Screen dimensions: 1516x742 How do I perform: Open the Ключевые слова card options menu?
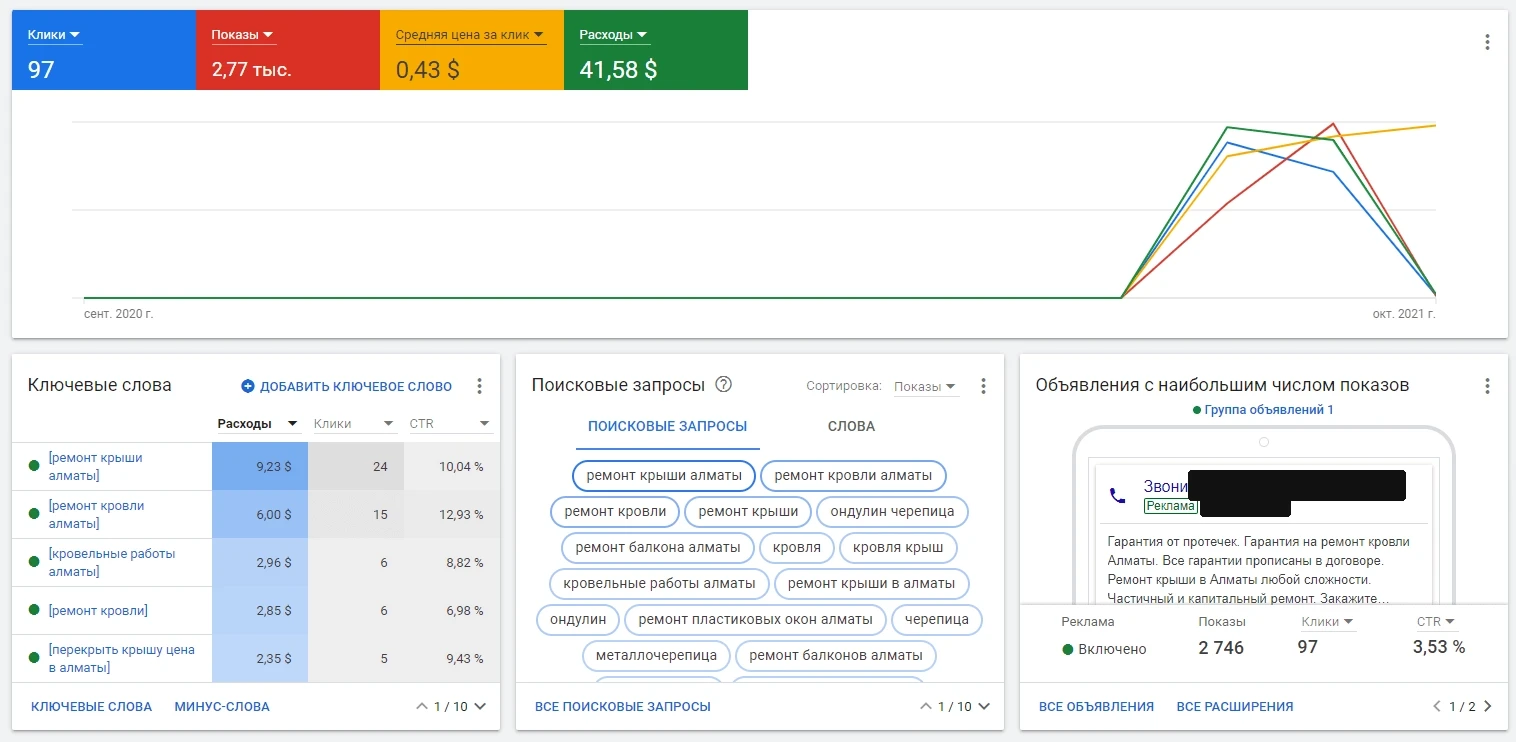pos(479,386)
